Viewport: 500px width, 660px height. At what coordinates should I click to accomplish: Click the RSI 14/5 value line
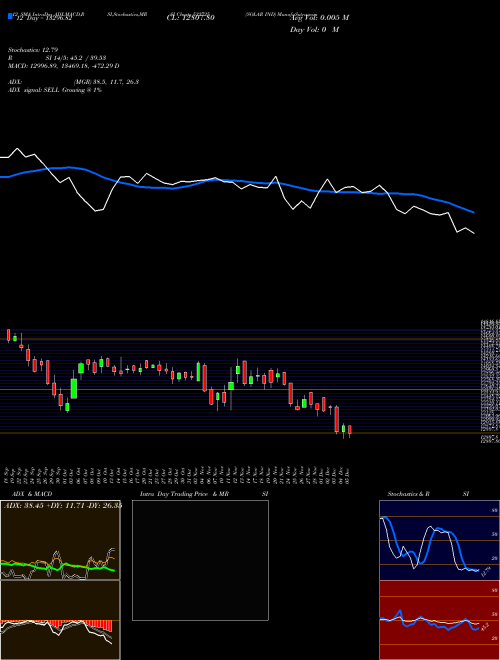(57, 58)
